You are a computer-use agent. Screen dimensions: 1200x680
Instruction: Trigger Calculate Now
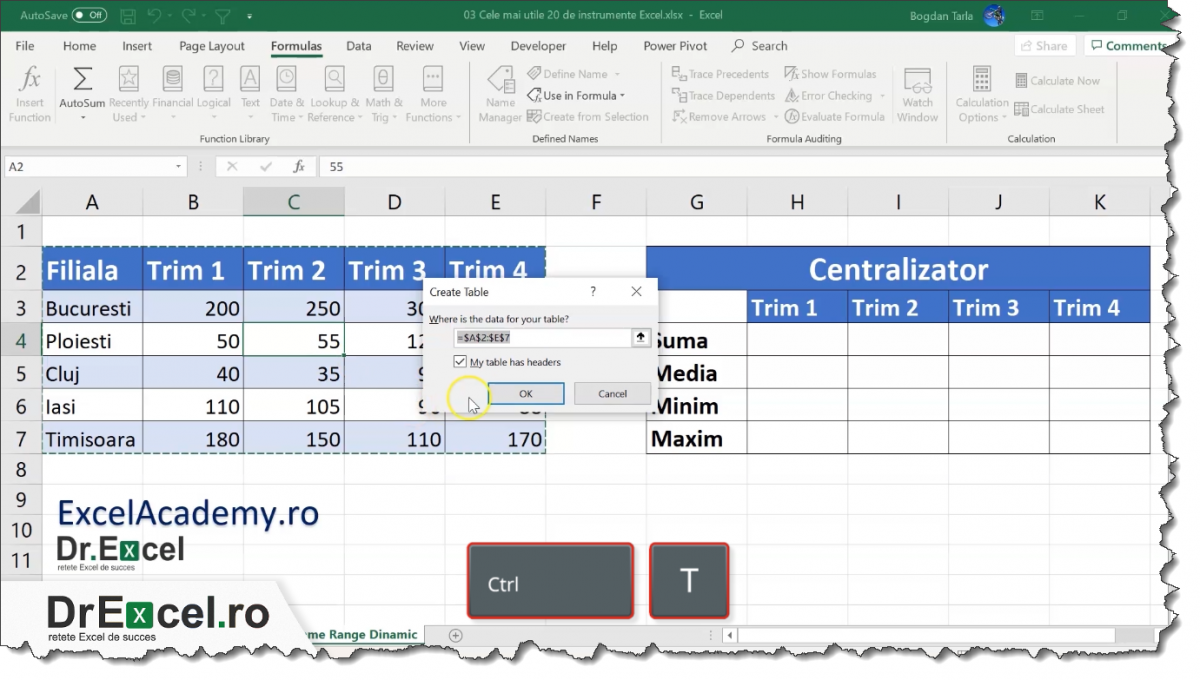[x=1060, y=80]
